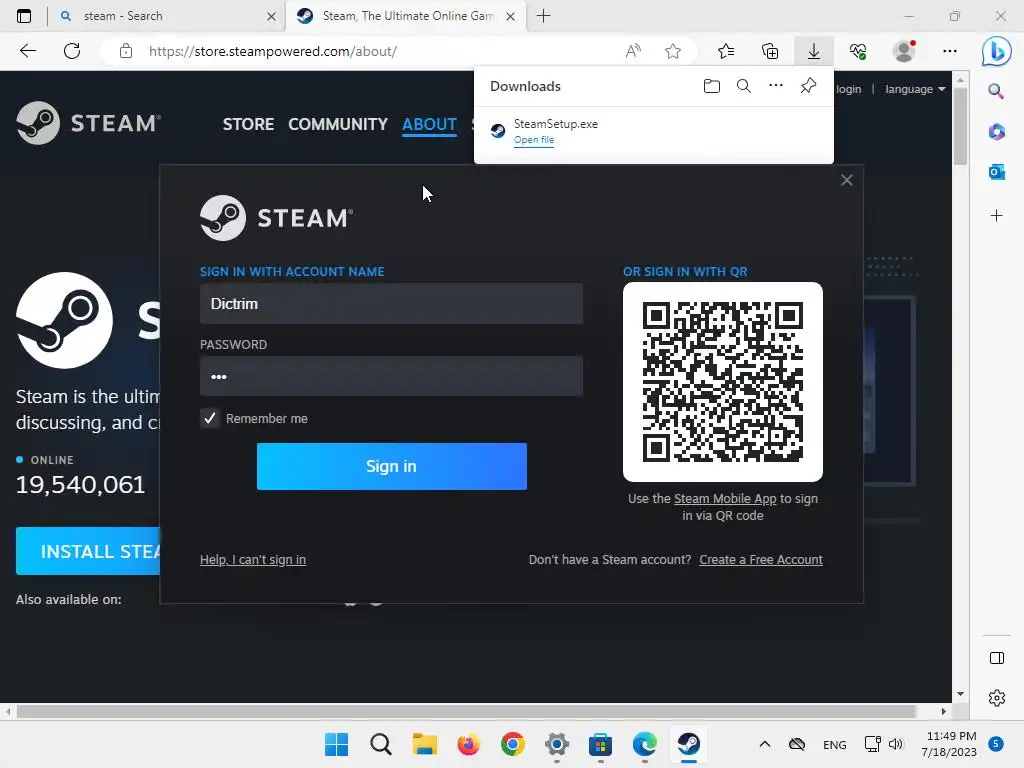Open Read aloud in address bar
This screenshot has height=768, width=1024.
(633, 51)
